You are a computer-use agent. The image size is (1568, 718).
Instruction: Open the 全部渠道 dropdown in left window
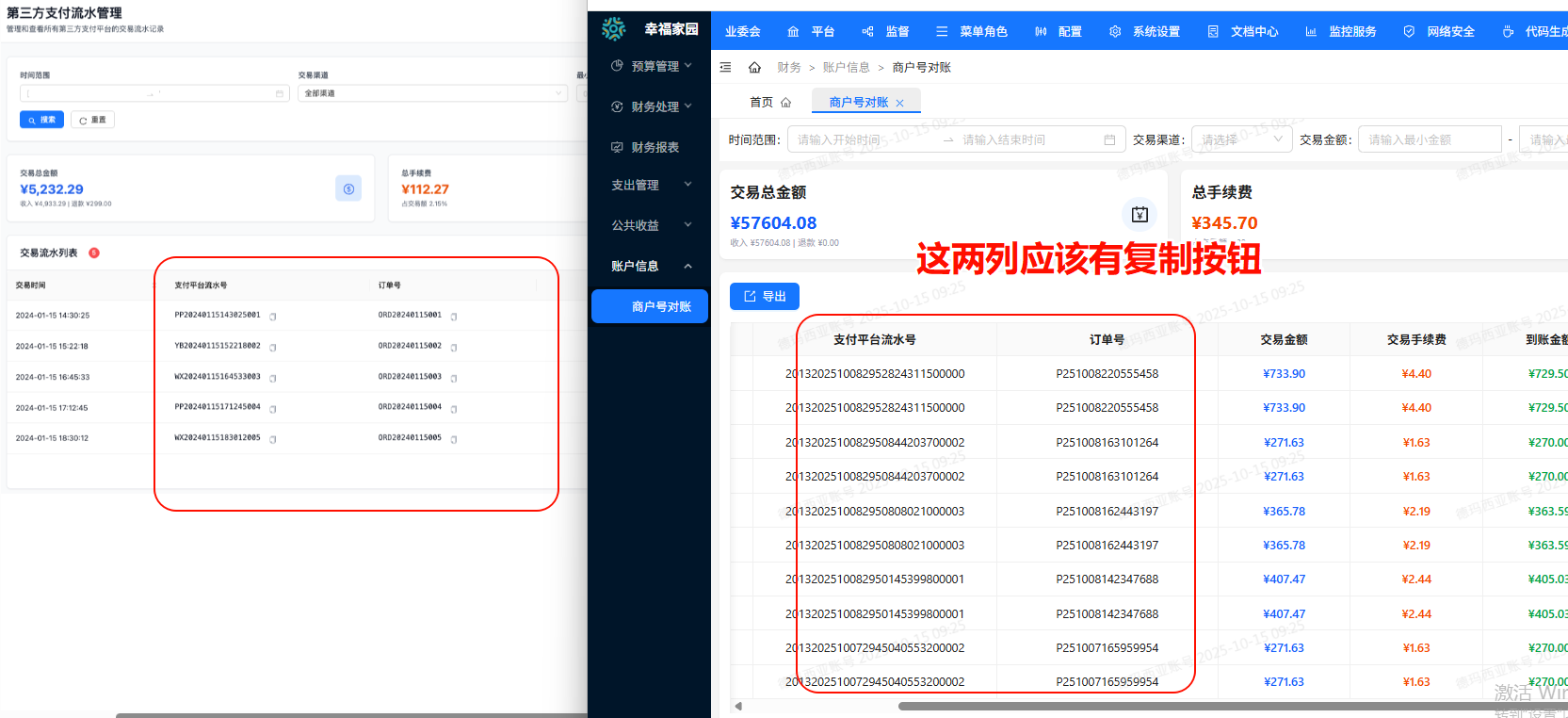[433, 93]
